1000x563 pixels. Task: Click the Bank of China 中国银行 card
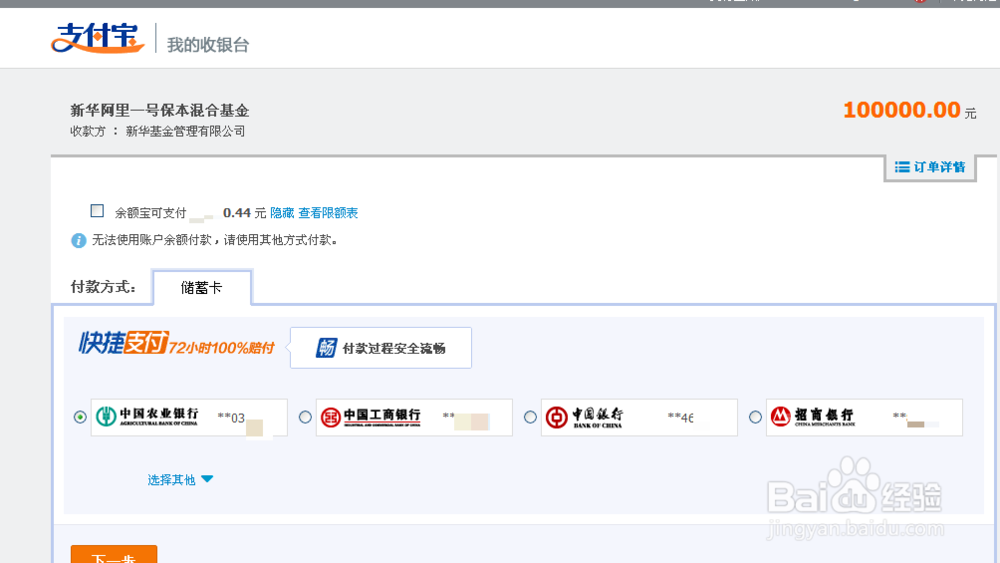(639, 418)
